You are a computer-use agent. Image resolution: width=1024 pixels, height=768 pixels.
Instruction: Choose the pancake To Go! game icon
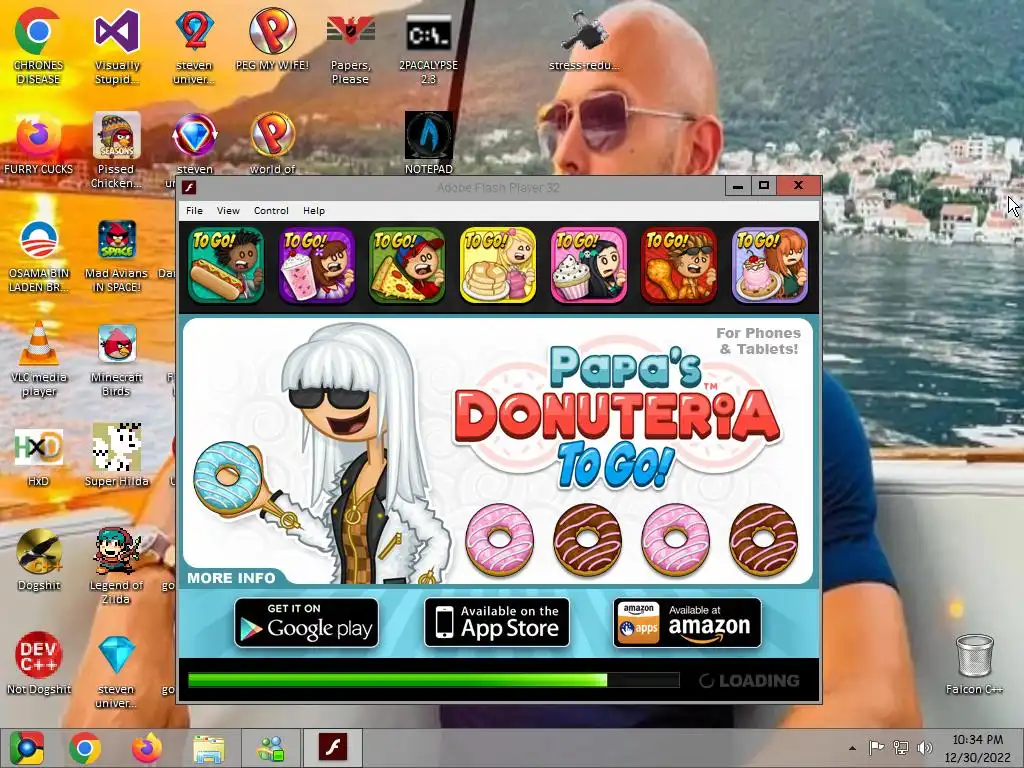(498, 265)
